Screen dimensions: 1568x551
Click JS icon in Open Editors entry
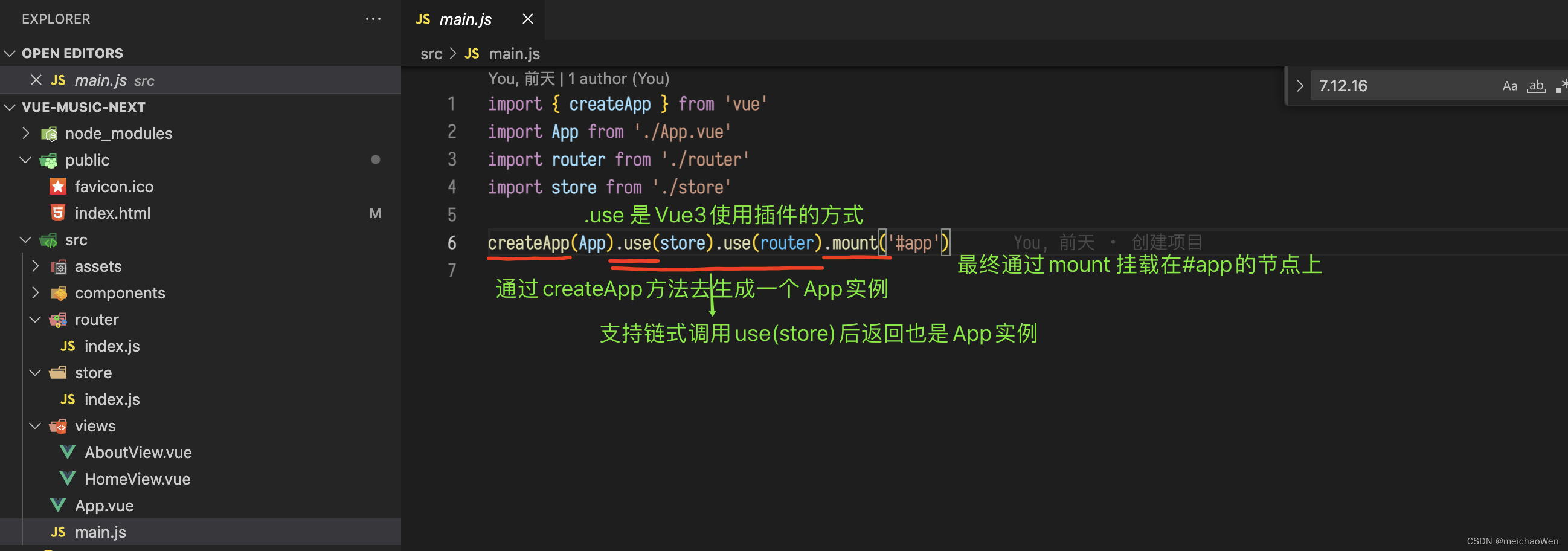tap(58, 80)
